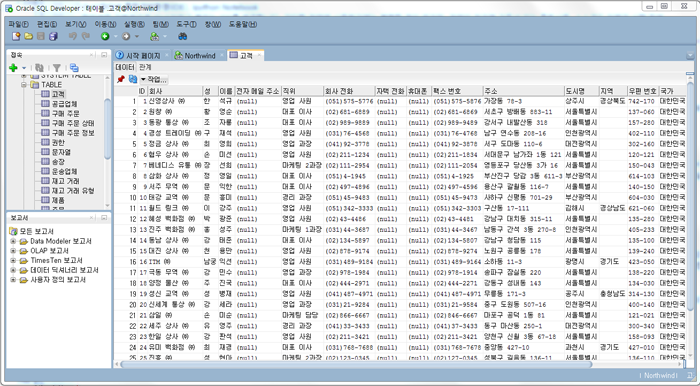Click the 회사 column header
Image resolution: width=700 pixels, height=386 pixels.
point(175,91)
